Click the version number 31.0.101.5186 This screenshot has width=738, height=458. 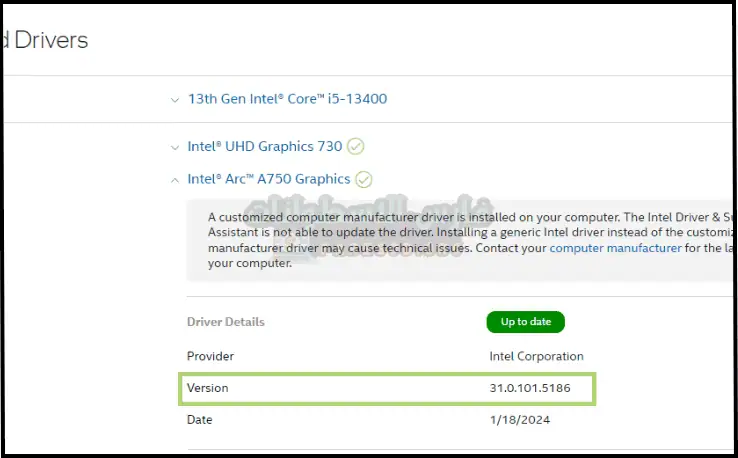point(530,388)
